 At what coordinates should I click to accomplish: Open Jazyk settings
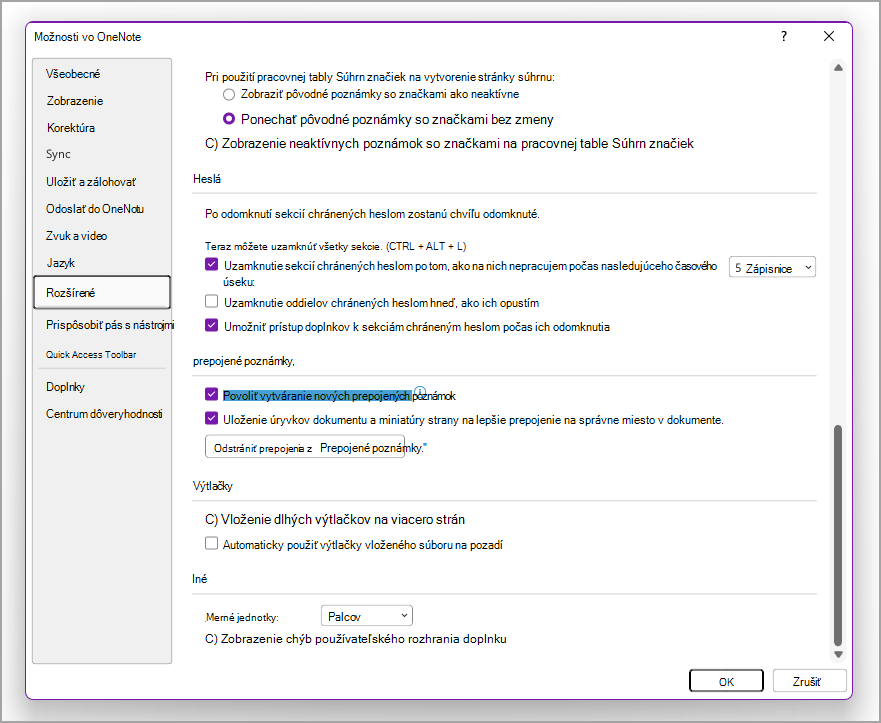click(61, 263)
